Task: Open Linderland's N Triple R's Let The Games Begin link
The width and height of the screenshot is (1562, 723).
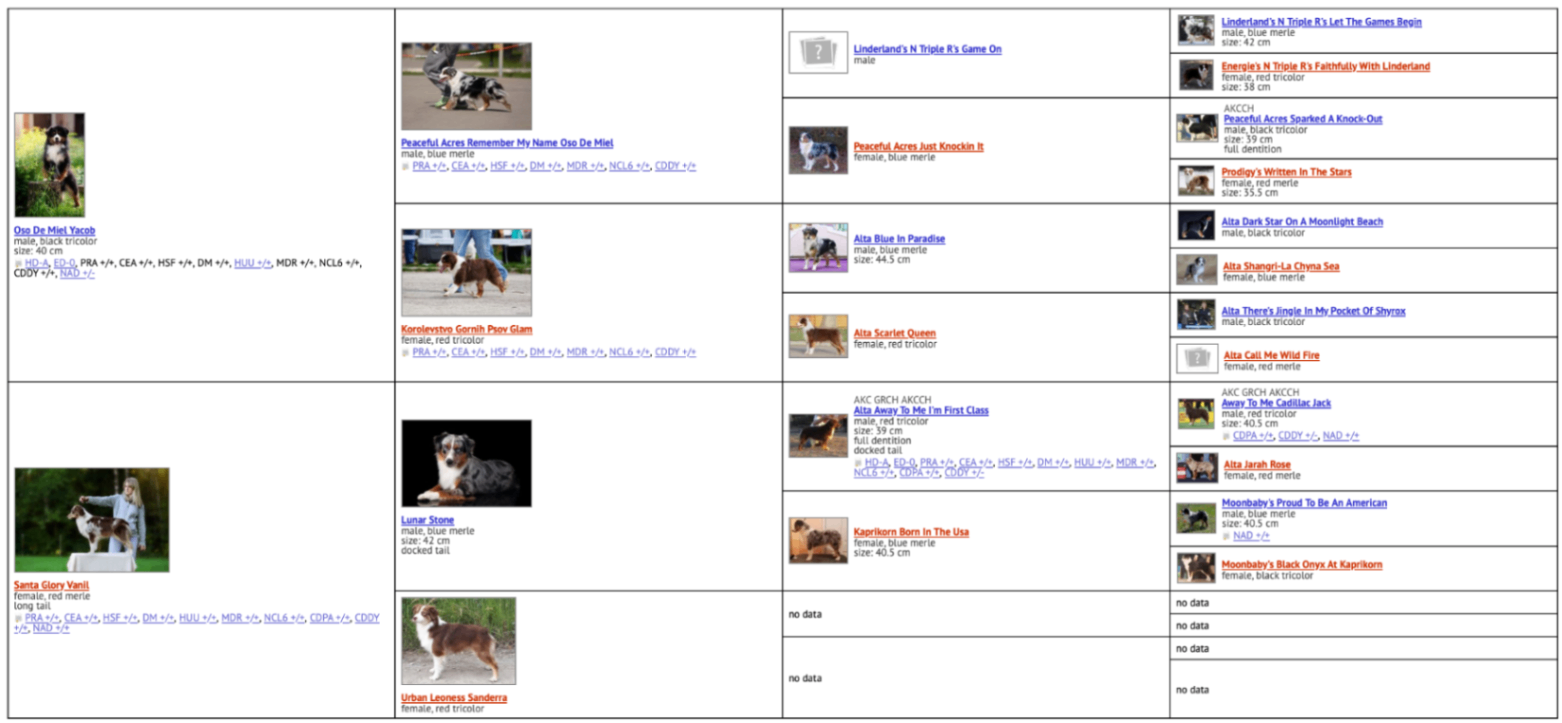Action: (1321, 22)
